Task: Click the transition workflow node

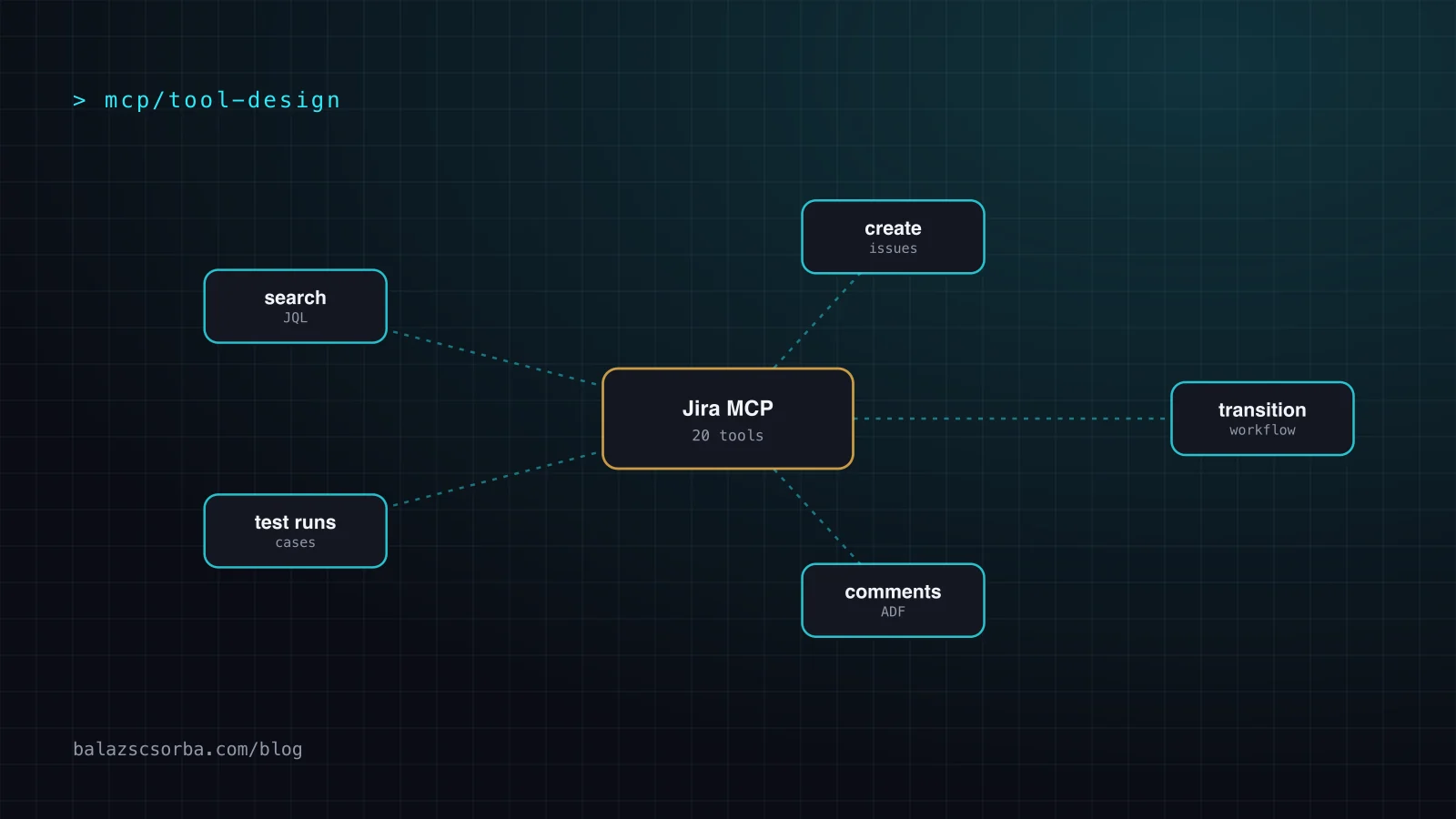Action: click(1262, 419)
